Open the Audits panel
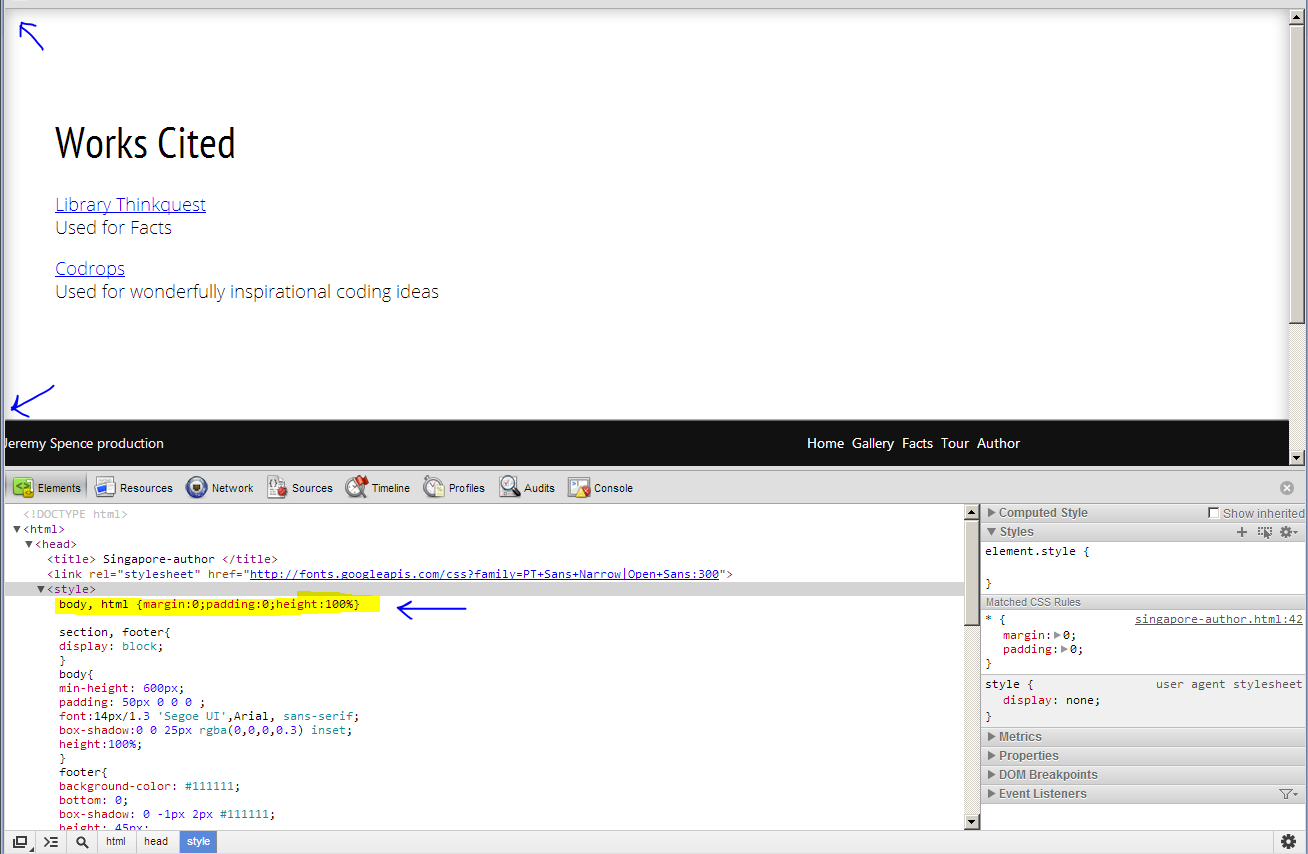Screen dimensions: 1308x854 point(527,488)
